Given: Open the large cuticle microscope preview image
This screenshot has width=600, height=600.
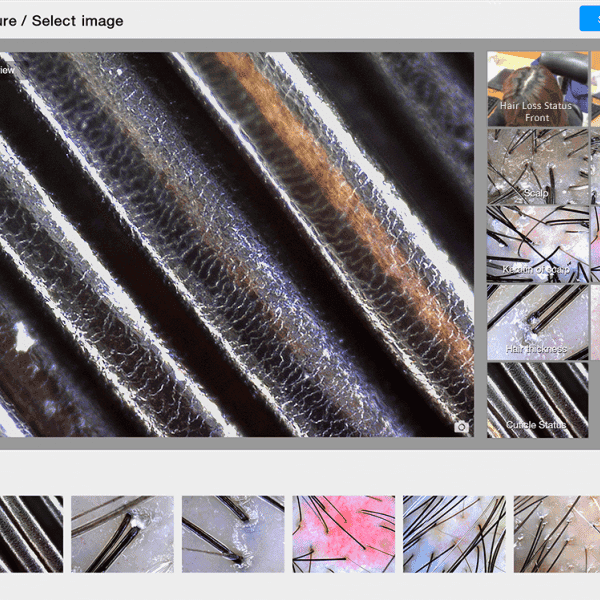Looking at the screenshot, I should (237, 245).
